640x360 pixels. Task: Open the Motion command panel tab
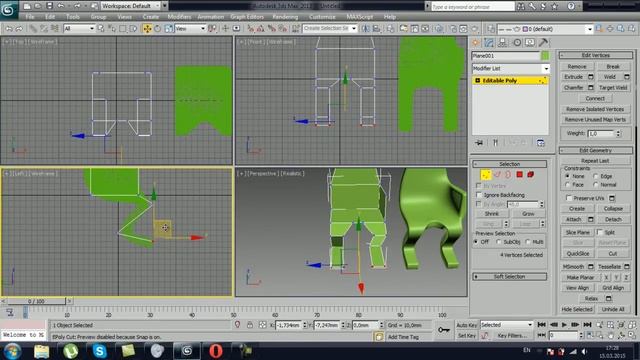click(x=517, y=42)
